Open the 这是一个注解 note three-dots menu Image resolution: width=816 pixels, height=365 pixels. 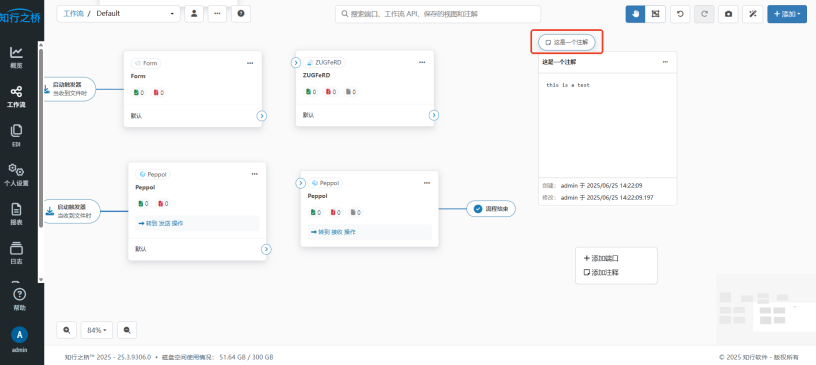[x=665, y=62]
